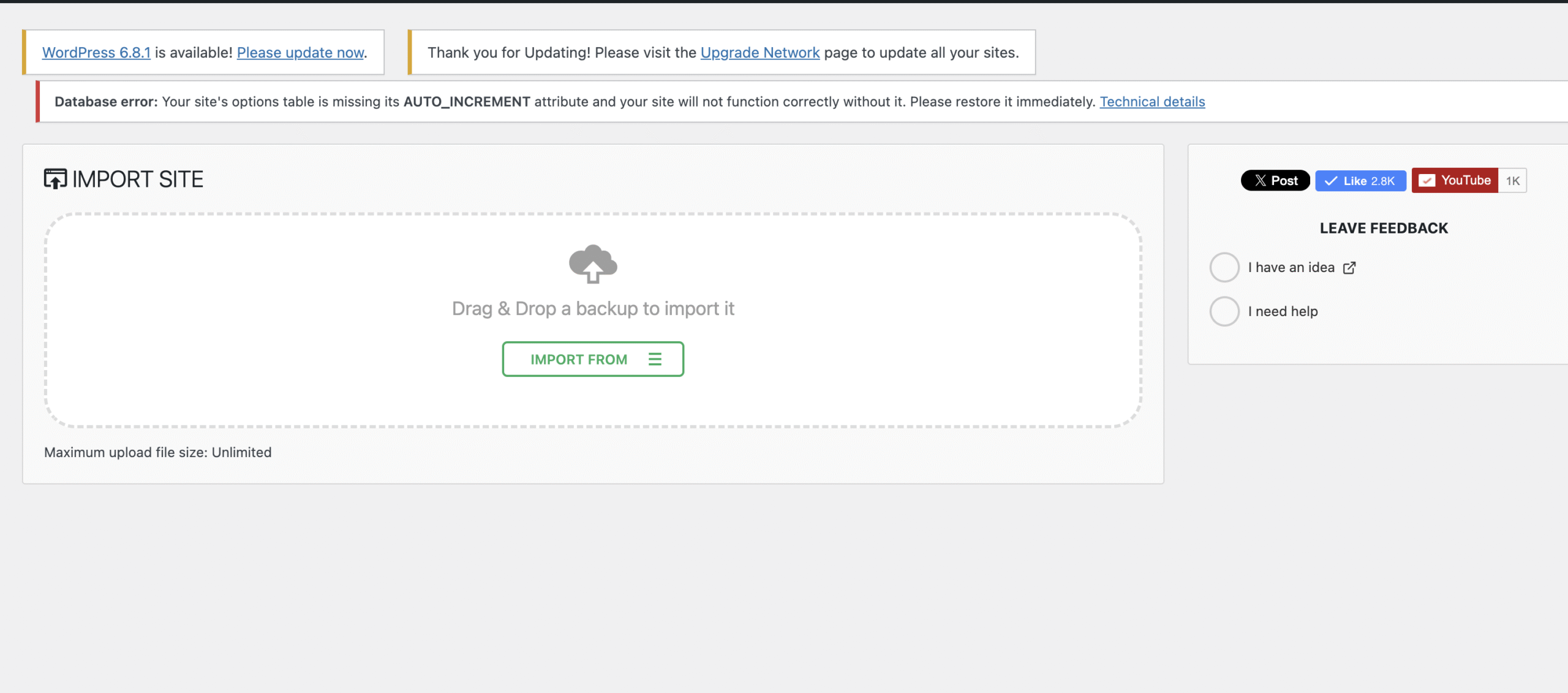Open the Upgrade Network link
Screen dimensions: 1568x693
pos(759,53)
